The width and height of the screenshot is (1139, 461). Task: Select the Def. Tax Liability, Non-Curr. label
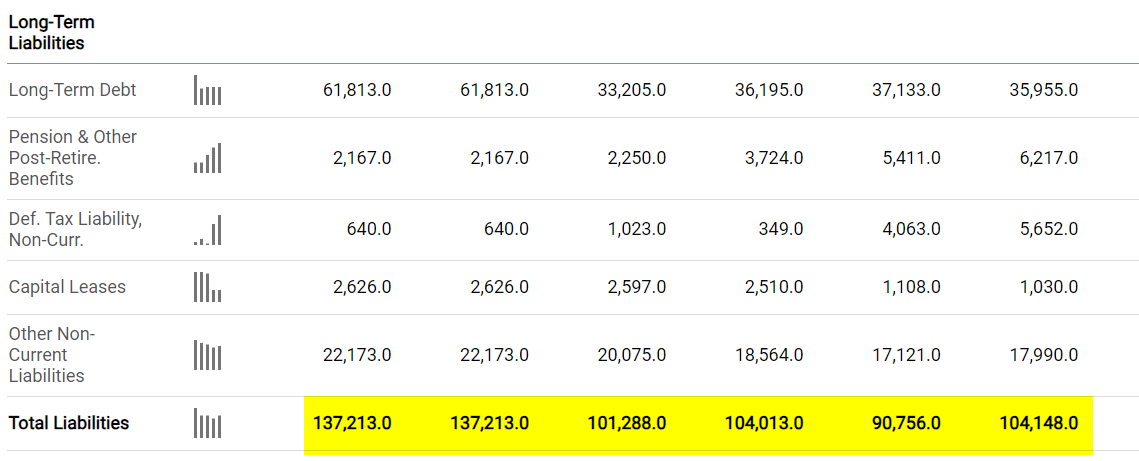[75, 229]
